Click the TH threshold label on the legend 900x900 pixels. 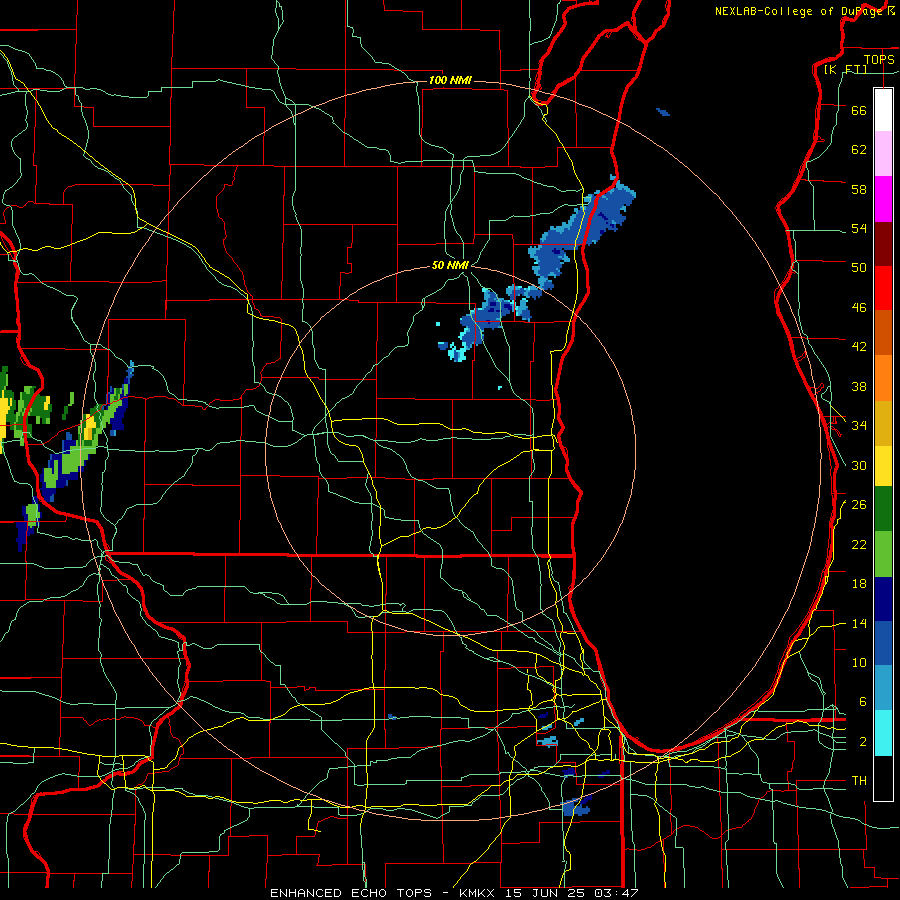click(x=859, y=781)
